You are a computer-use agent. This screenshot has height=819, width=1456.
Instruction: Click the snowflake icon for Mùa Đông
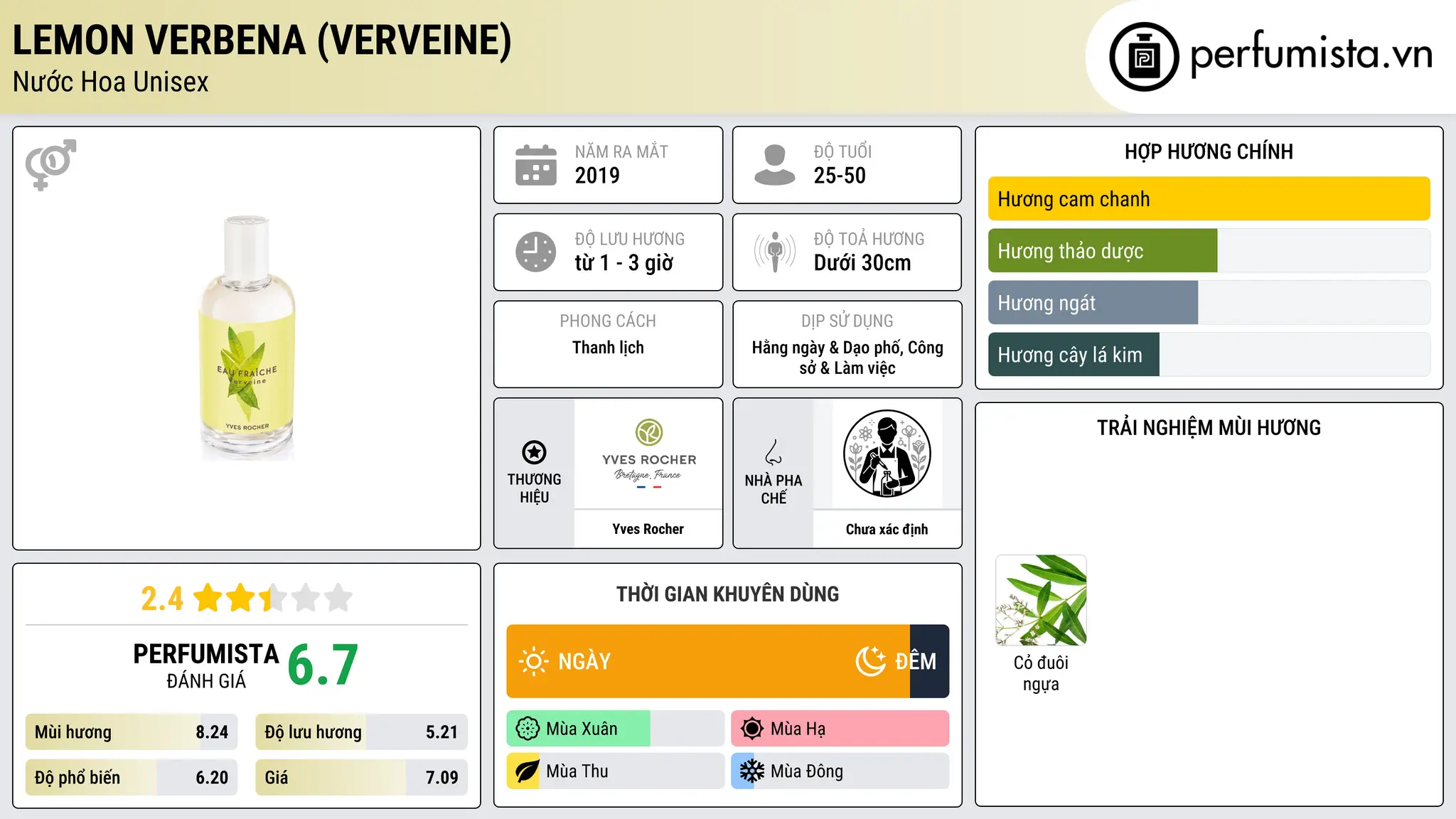click(751, 771)
